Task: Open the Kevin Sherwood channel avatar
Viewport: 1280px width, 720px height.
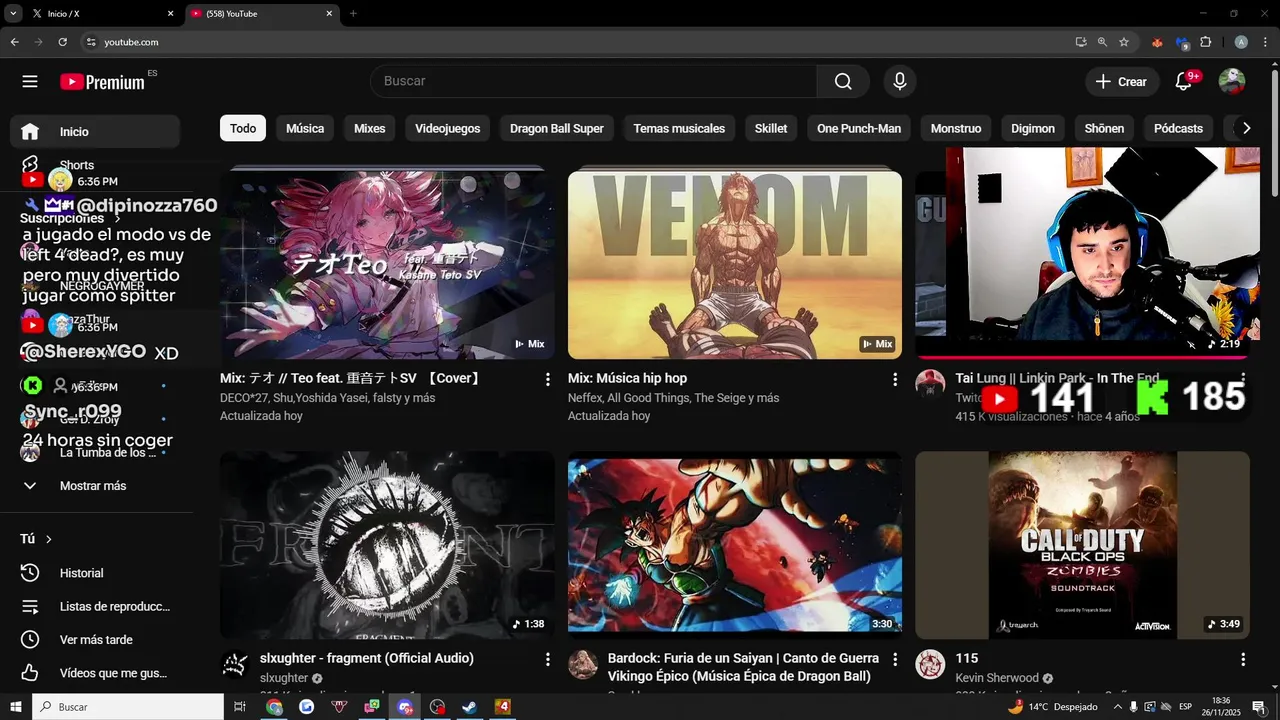Action: (930, 665)
